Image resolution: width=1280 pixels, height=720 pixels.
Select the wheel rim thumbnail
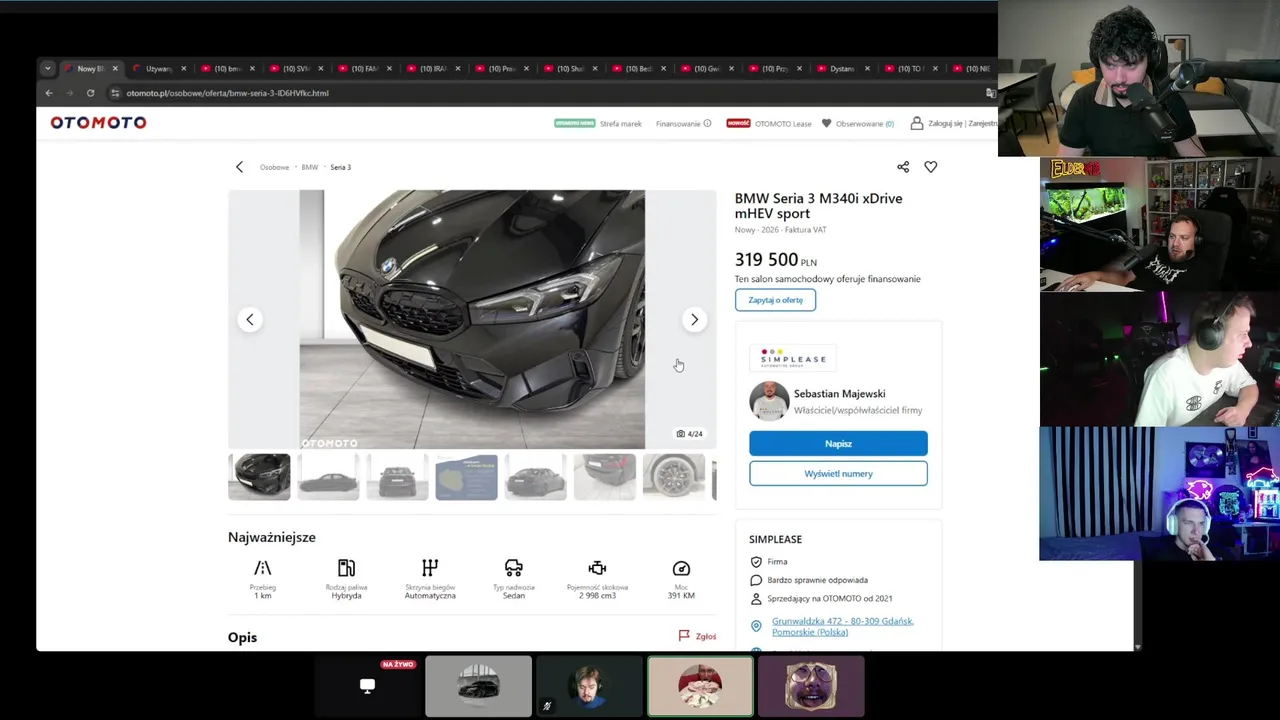click(x=674, y=477)
